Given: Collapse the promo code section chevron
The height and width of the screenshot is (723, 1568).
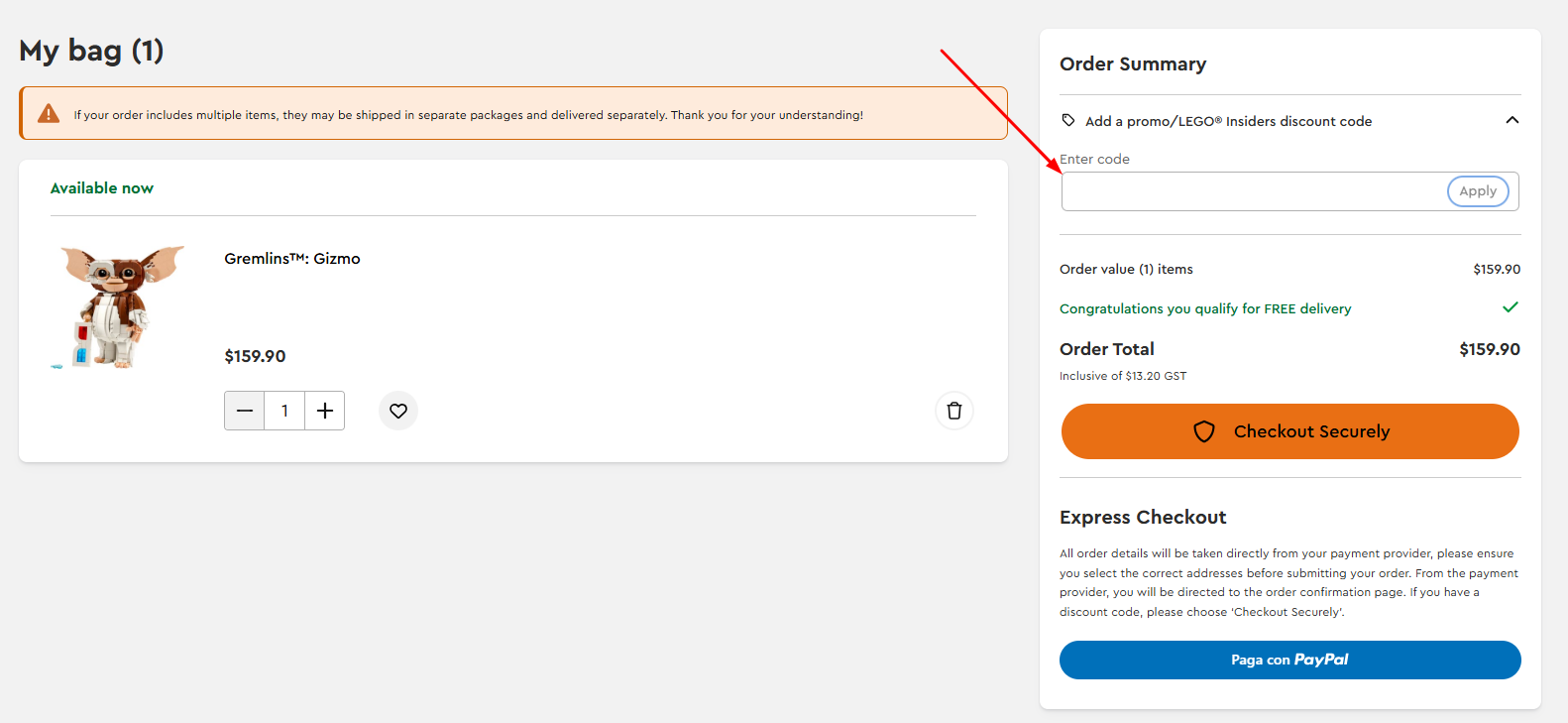Looking at the screenshot, I should pyautogui.click(x=1512, y=120).
